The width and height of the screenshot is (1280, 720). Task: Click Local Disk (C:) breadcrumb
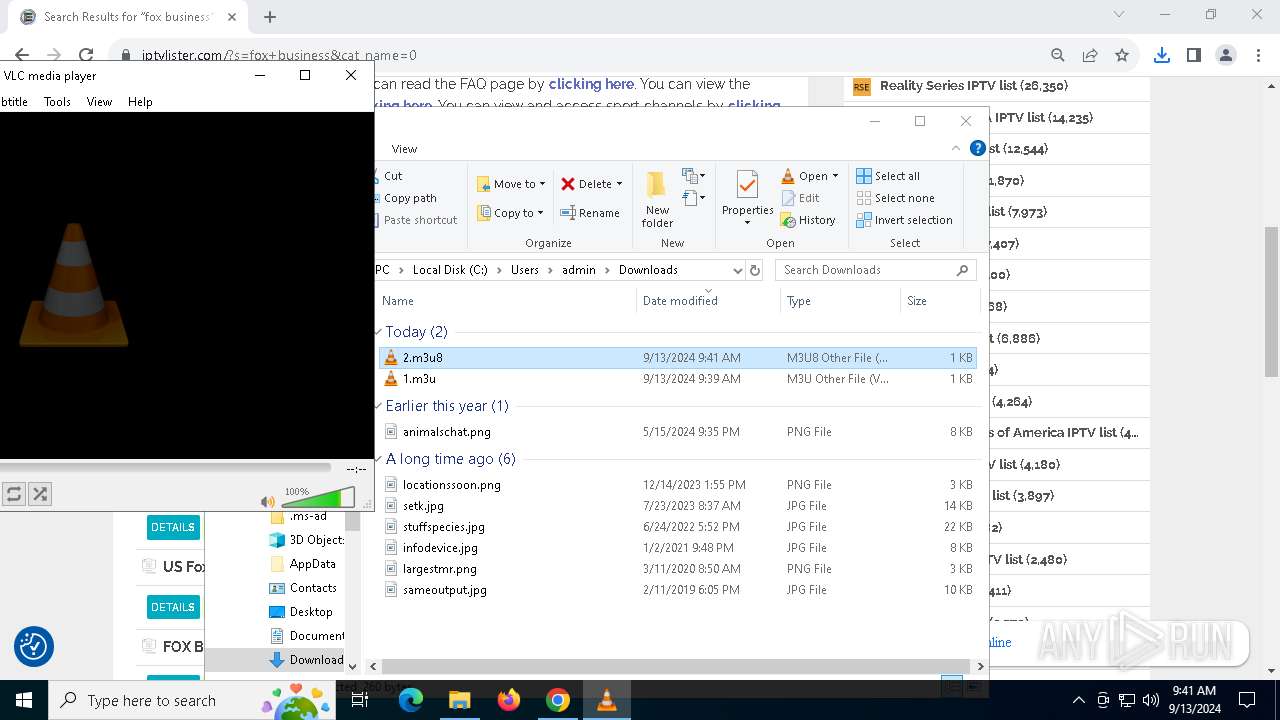coord(450,270)
